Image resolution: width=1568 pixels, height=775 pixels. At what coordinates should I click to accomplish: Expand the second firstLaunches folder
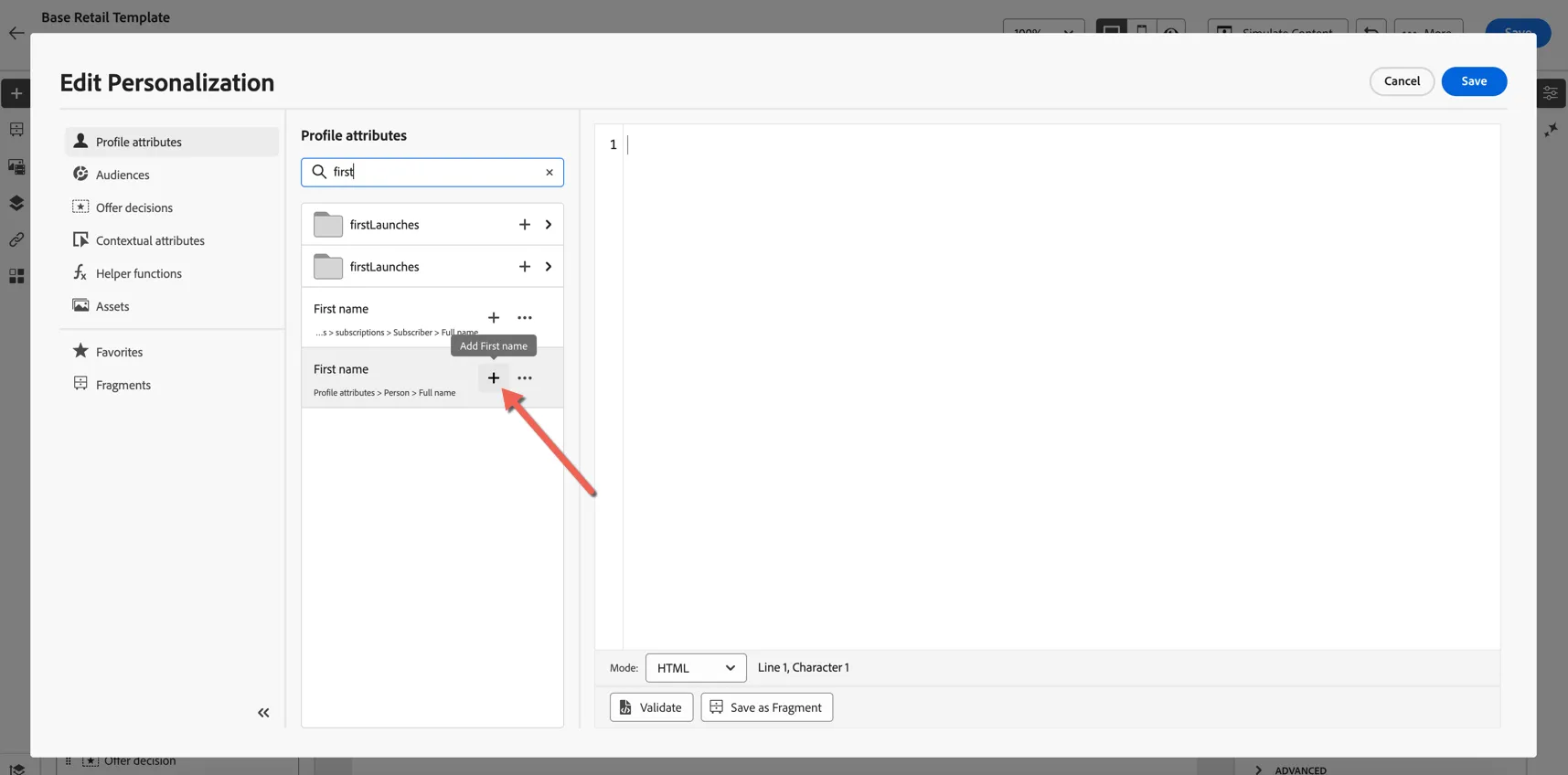tap(549, 267)
